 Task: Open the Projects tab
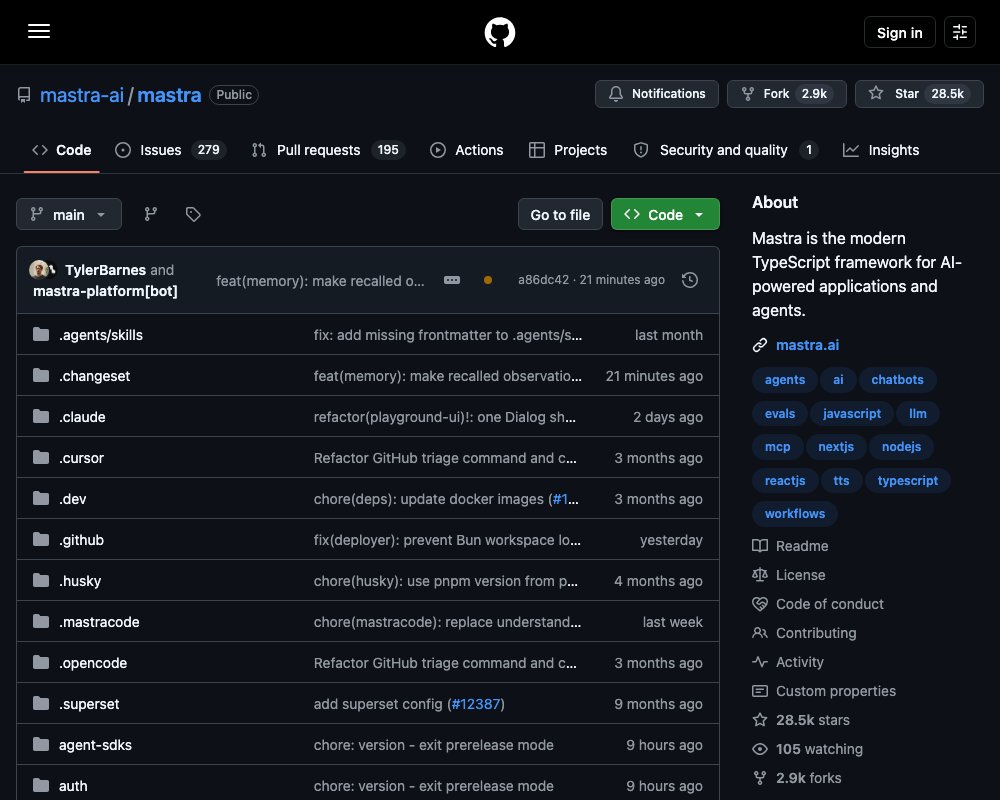point(568,150)
